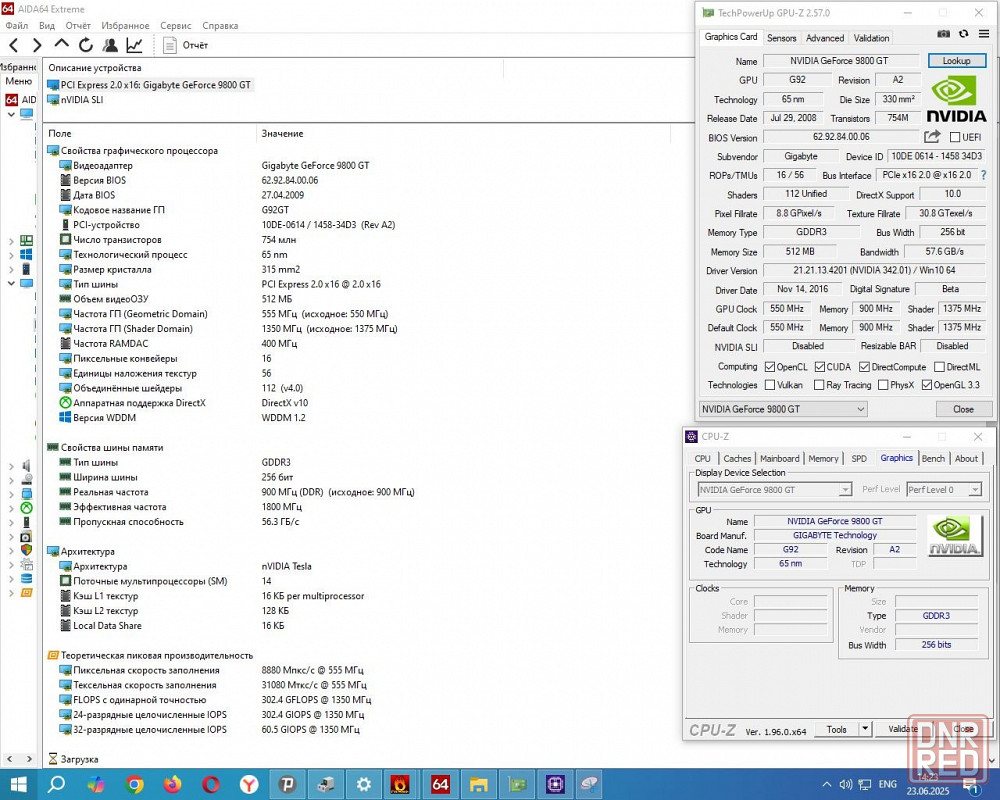Toggle the DirectCompute checkbox

(864, 367)
